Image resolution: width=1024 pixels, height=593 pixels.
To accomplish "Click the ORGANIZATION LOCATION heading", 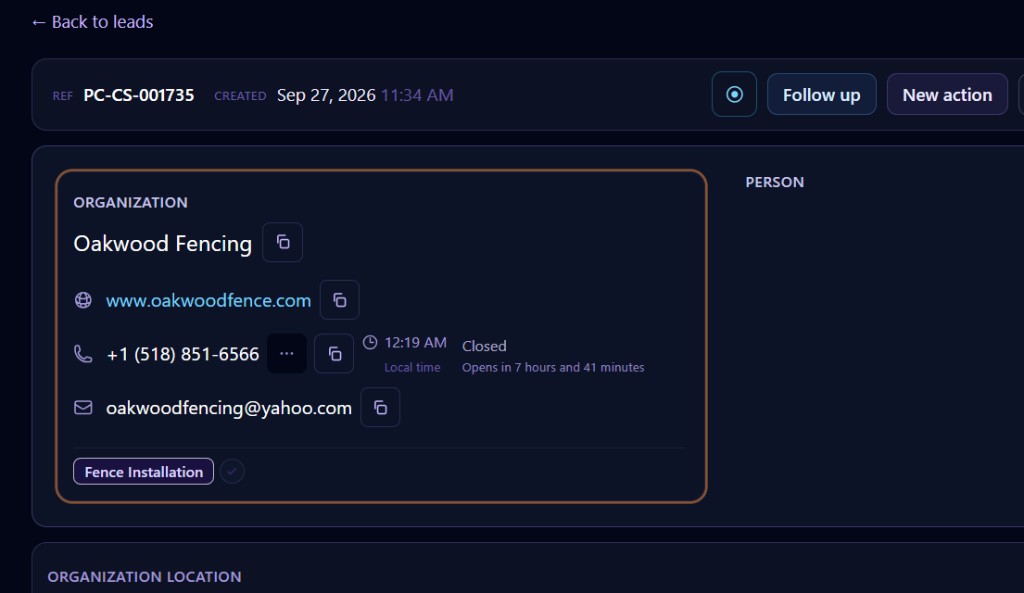I will 144,577.
